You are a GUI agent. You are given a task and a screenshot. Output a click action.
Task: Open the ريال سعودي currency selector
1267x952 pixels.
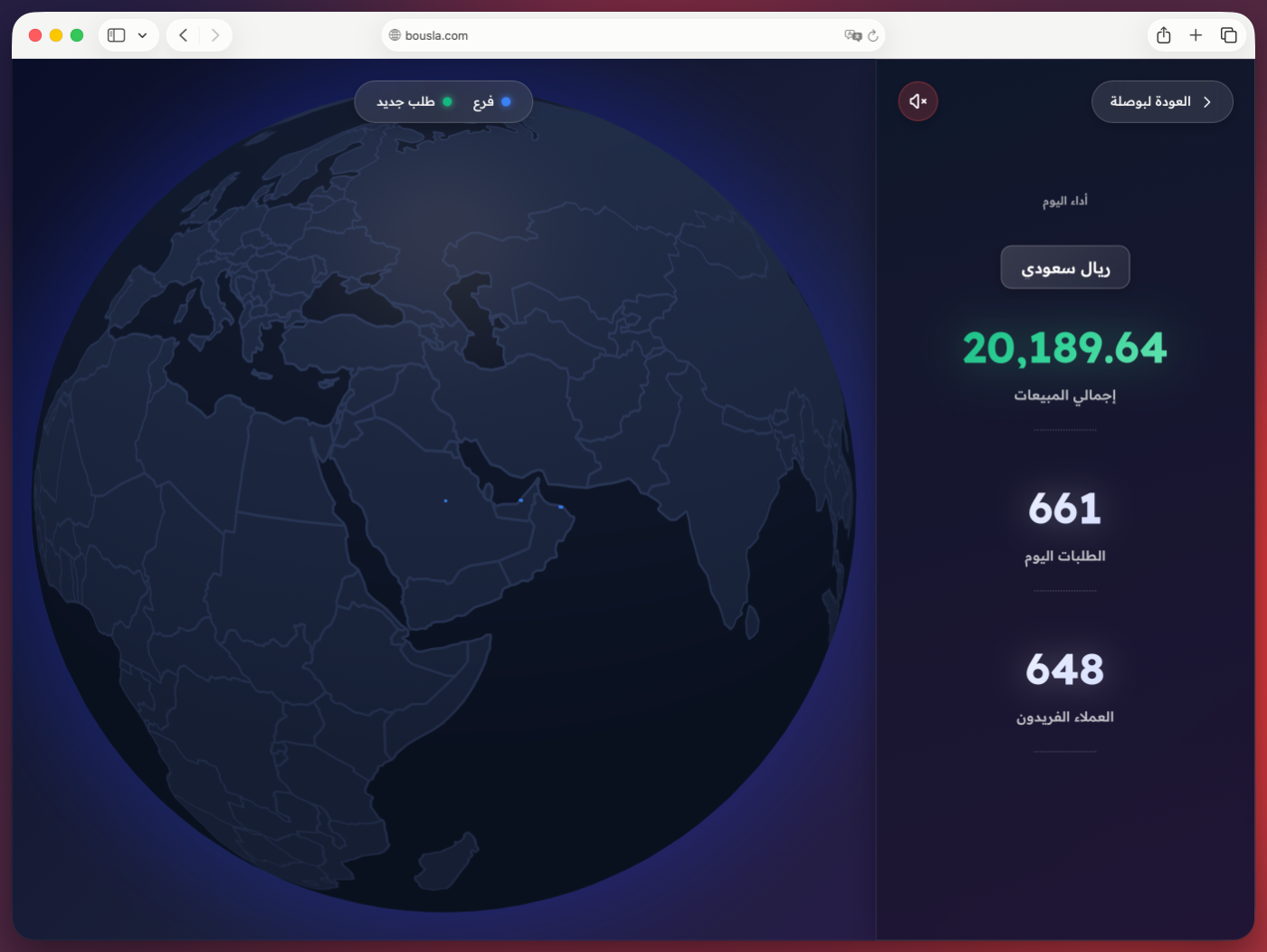pos(1064,268)
